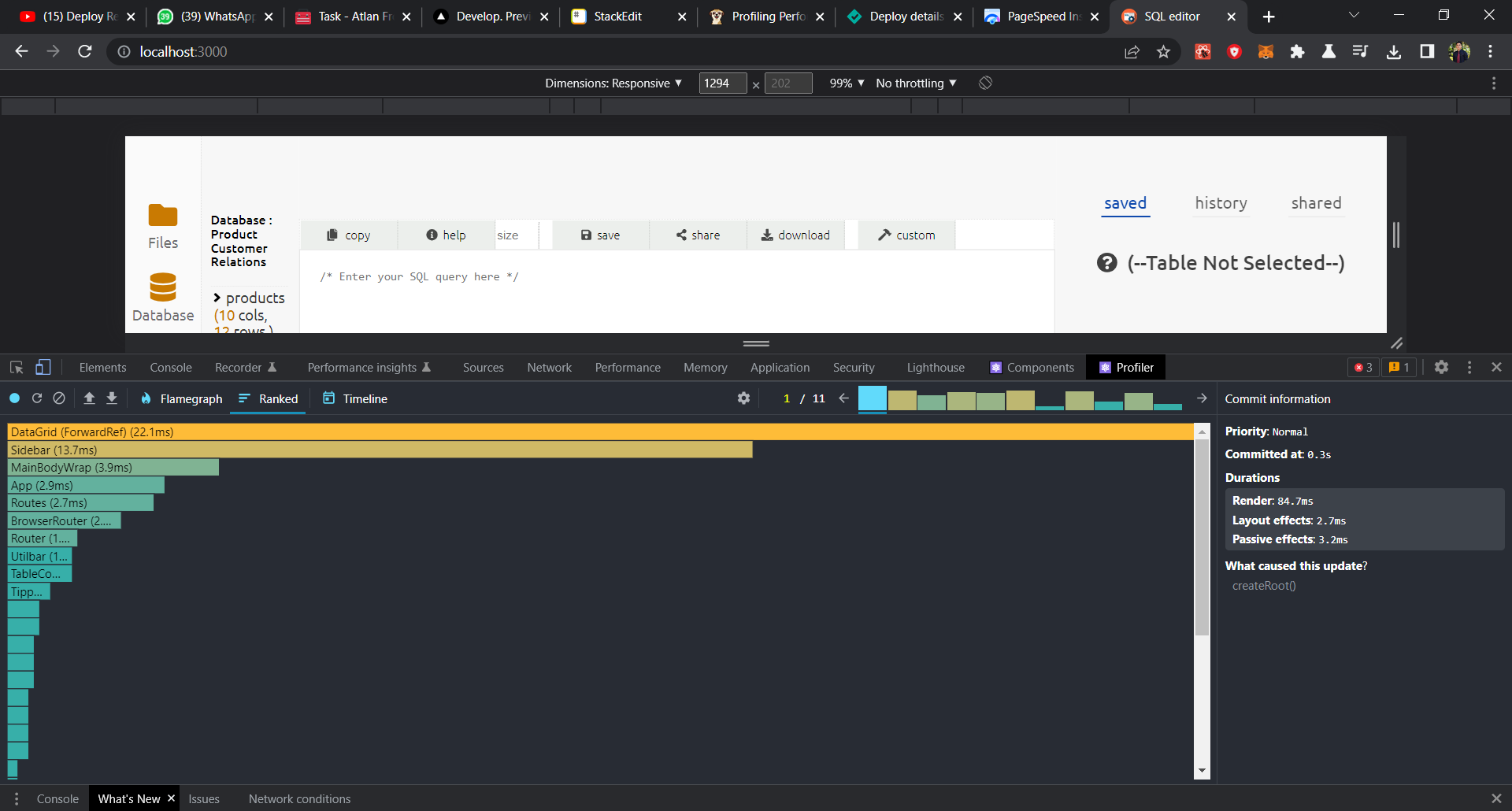Screen dimensions: 1512x811
Task: Open DevTools settings gear
Action: 1441,367
